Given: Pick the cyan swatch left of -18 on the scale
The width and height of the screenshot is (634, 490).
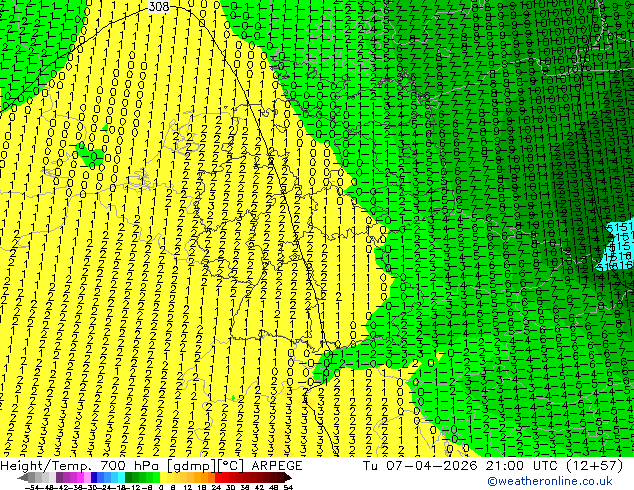Looking at the screenshot, I should [121, 477].
